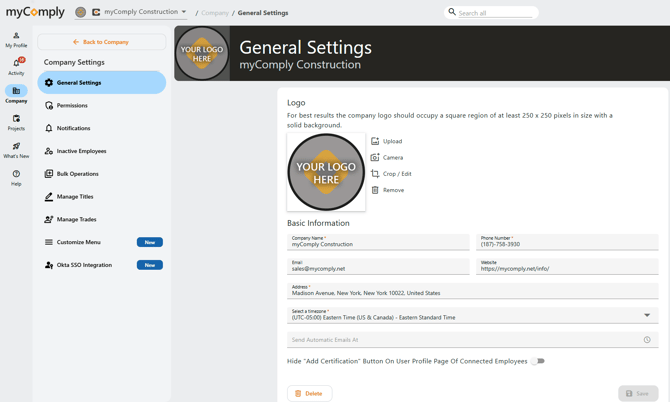Click the Email field

[x=378, y=266]
